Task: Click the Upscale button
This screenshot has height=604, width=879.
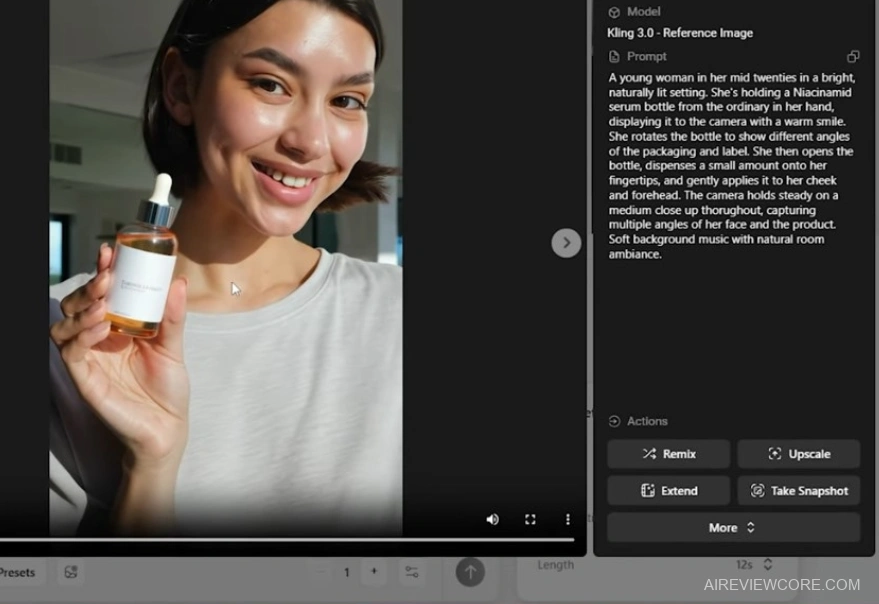Action: (798, 454)
